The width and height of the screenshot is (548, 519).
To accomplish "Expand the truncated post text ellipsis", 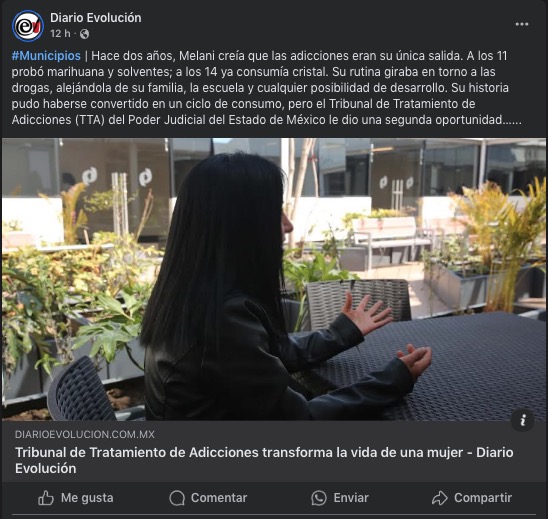I will pos(512,121).
